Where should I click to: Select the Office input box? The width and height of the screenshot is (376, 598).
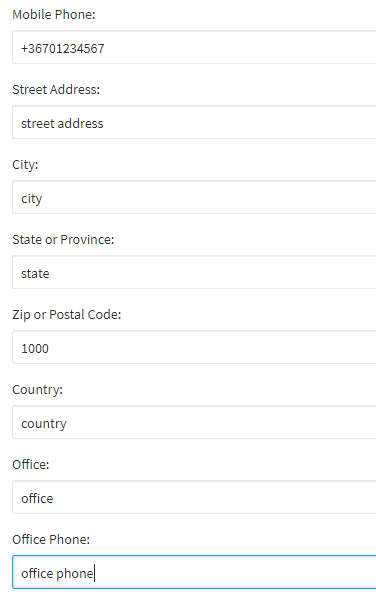coord(194,497)
